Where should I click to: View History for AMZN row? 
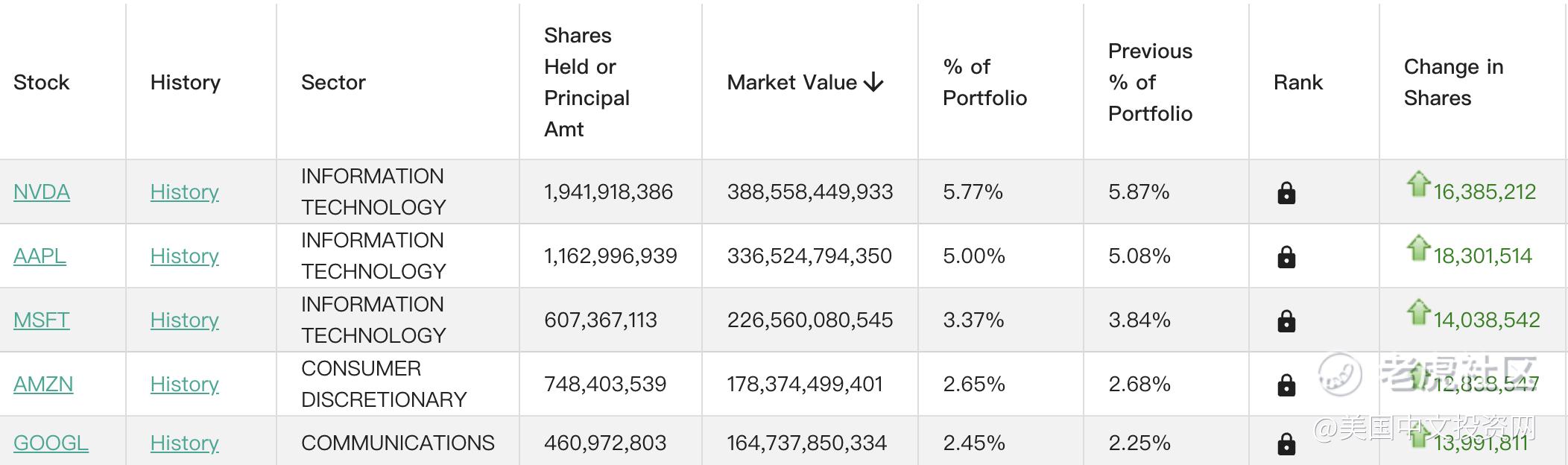185,385
